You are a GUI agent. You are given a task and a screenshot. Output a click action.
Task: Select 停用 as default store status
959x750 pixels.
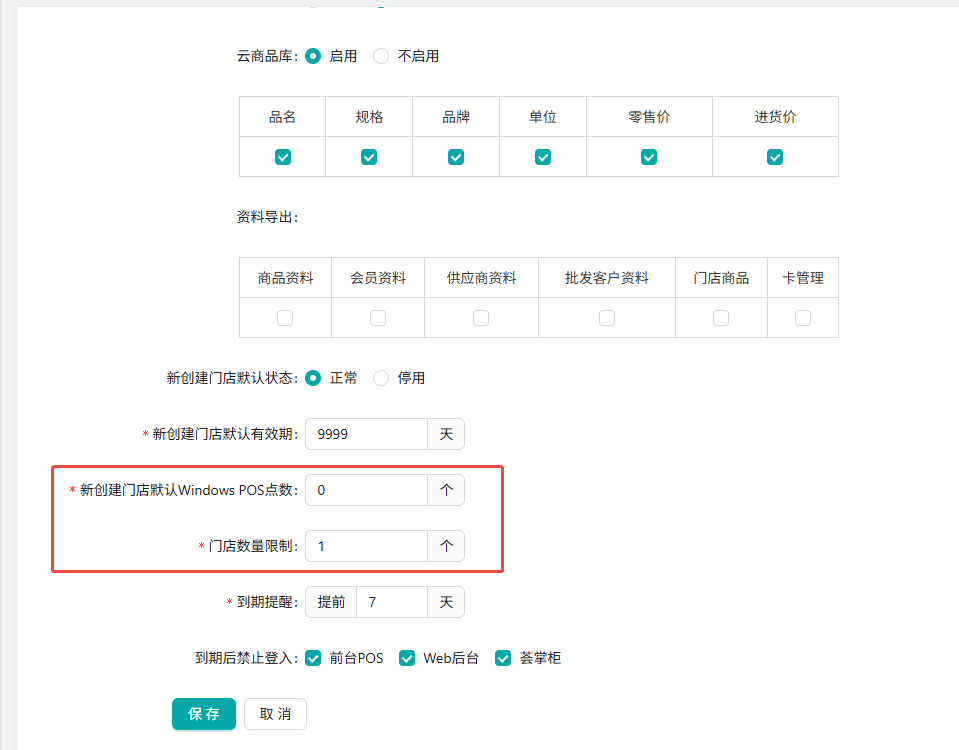tap(381, 378)
